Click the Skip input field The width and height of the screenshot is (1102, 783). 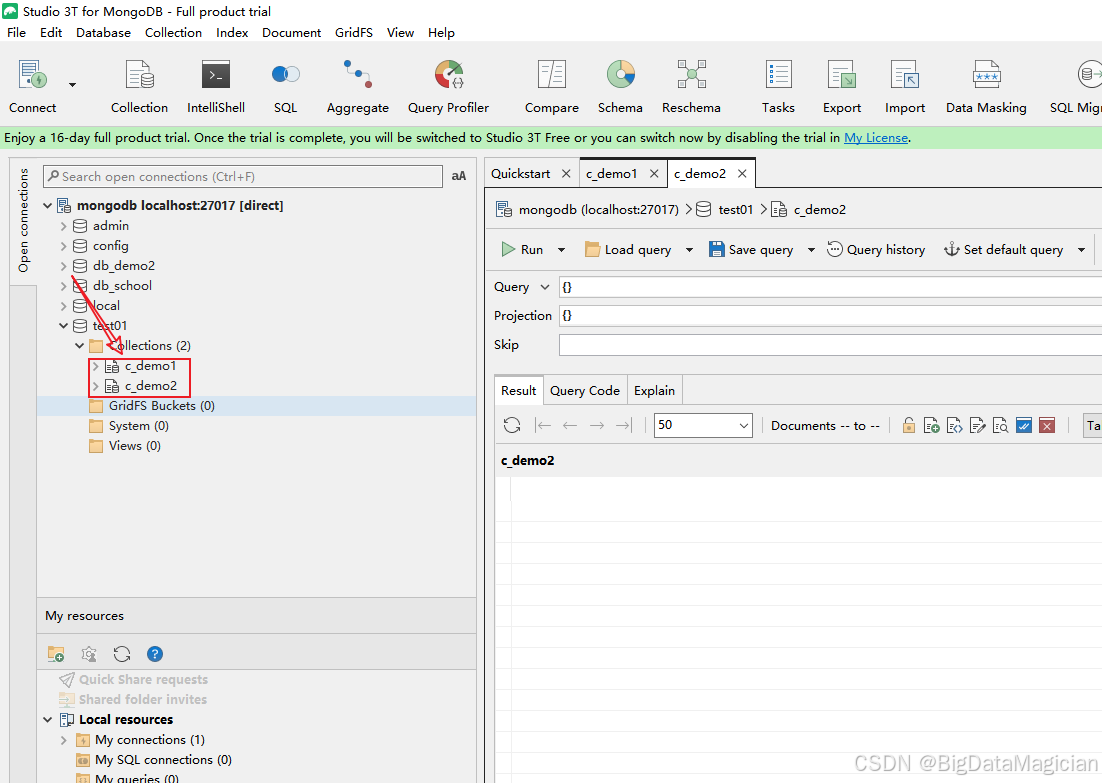click(830, 344)
